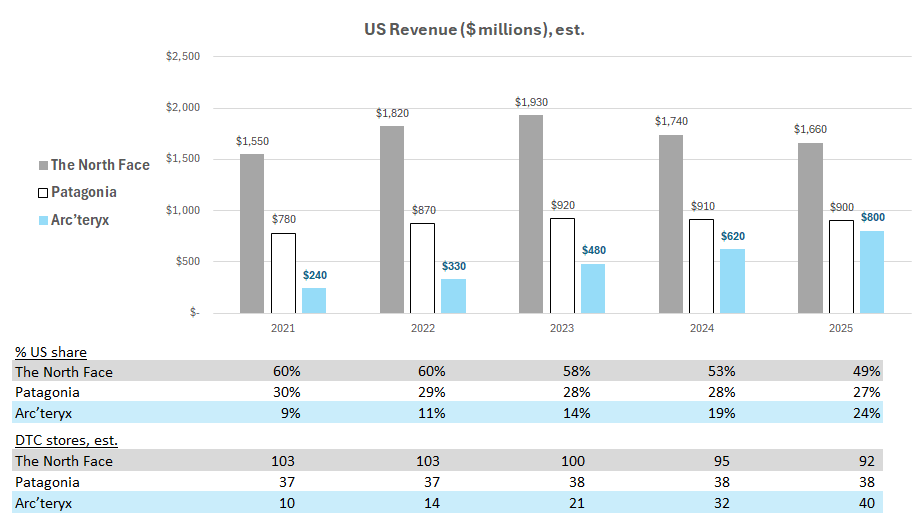Select the $330 data label
This screenshot has width=919, height=513.
point(454,266)
